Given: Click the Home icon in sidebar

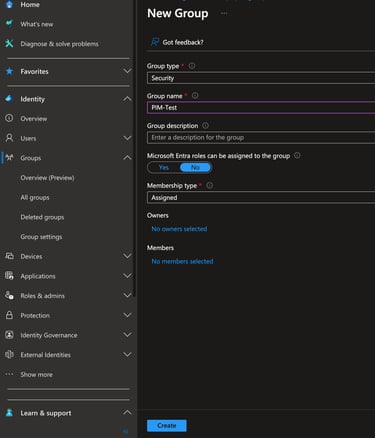Looking at the screenshot, I should [x=9, y=4].
